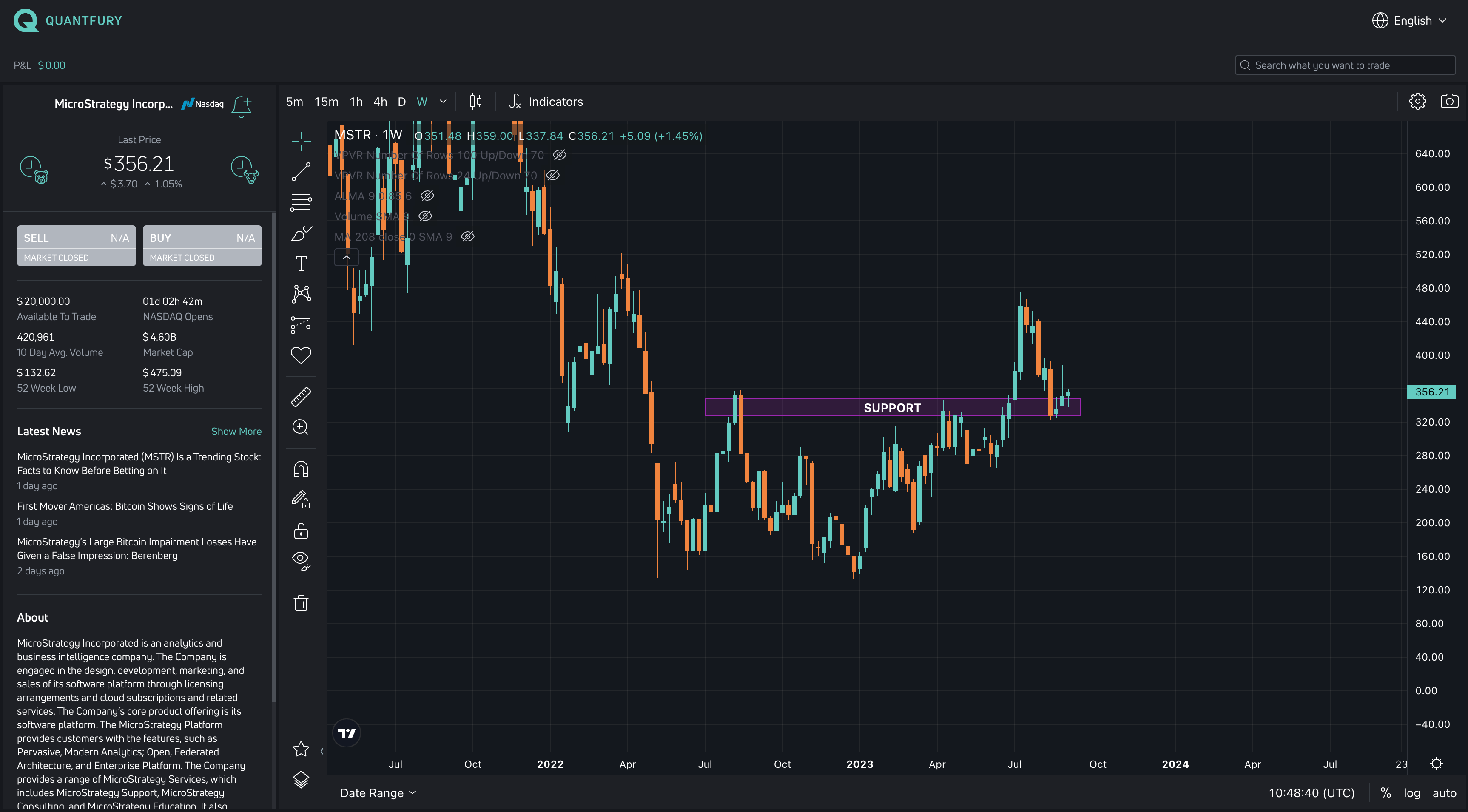Switch to the 4h timeframe

(x=380, y=102)
